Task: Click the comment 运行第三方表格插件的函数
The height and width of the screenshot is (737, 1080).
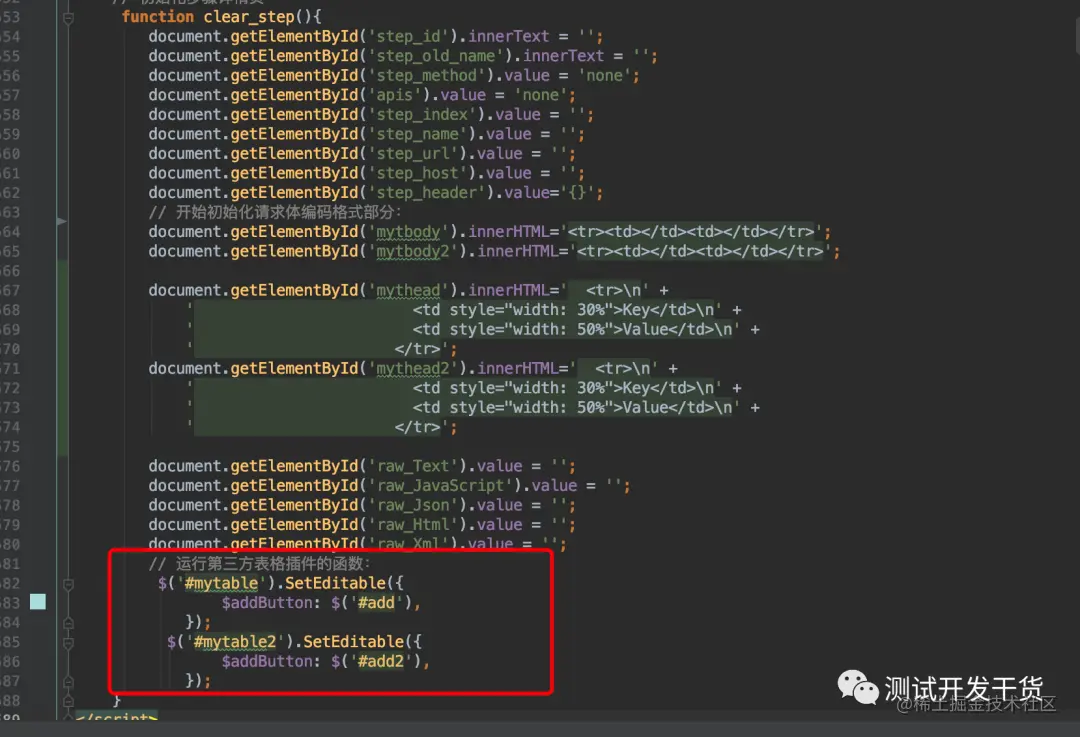Action: (x=260, y=563)
